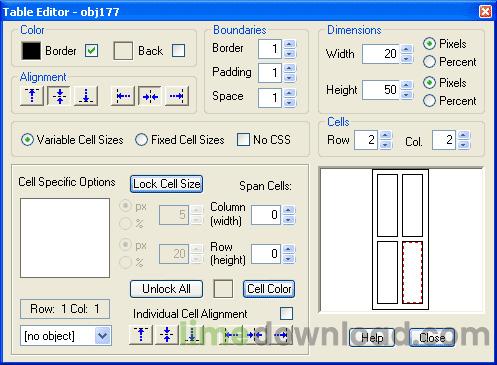Click the Lock Cell Size button
Viewport: 497px width, 365px height.
(166, 184)
